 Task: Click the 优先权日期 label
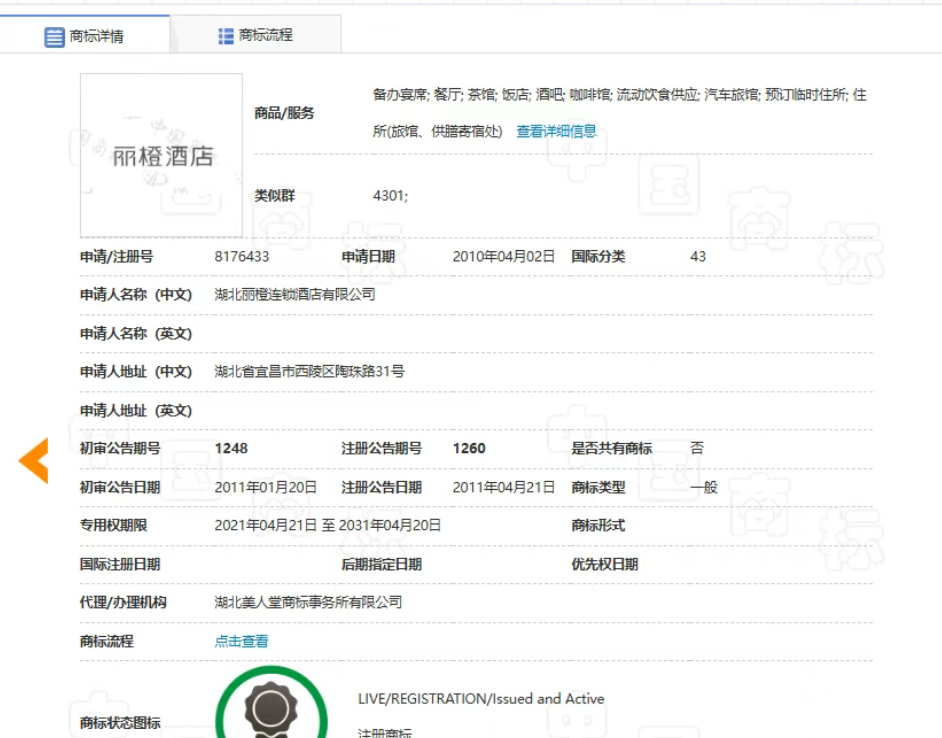(605, 564)
